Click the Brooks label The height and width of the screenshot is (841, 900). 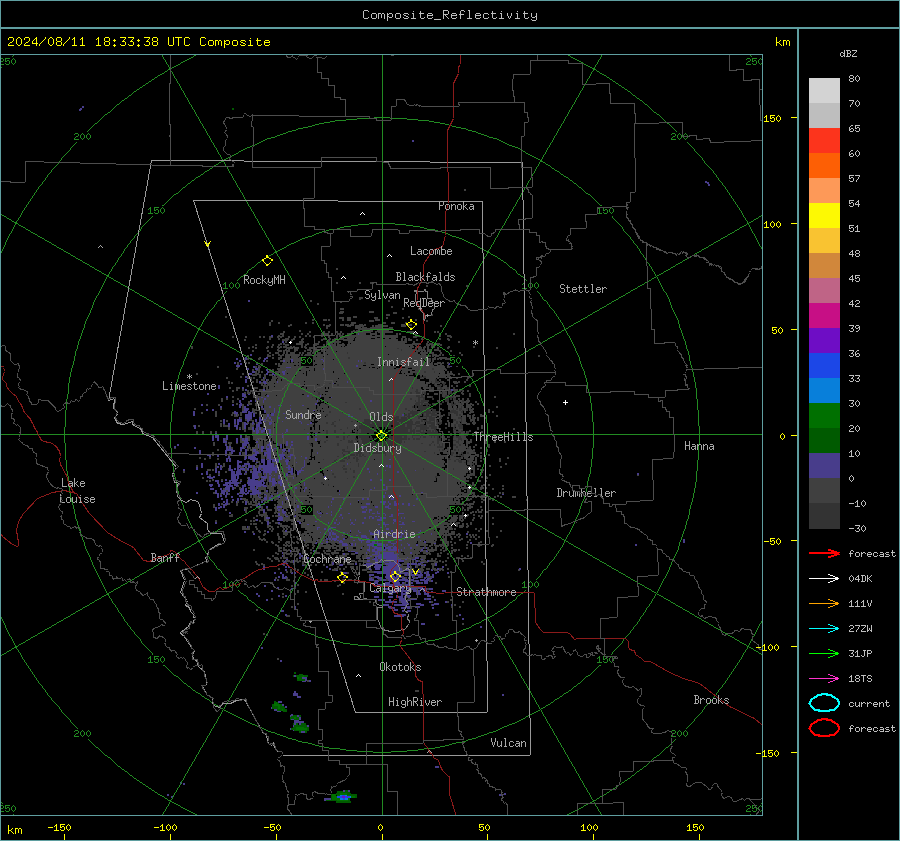tap(711, 700)
